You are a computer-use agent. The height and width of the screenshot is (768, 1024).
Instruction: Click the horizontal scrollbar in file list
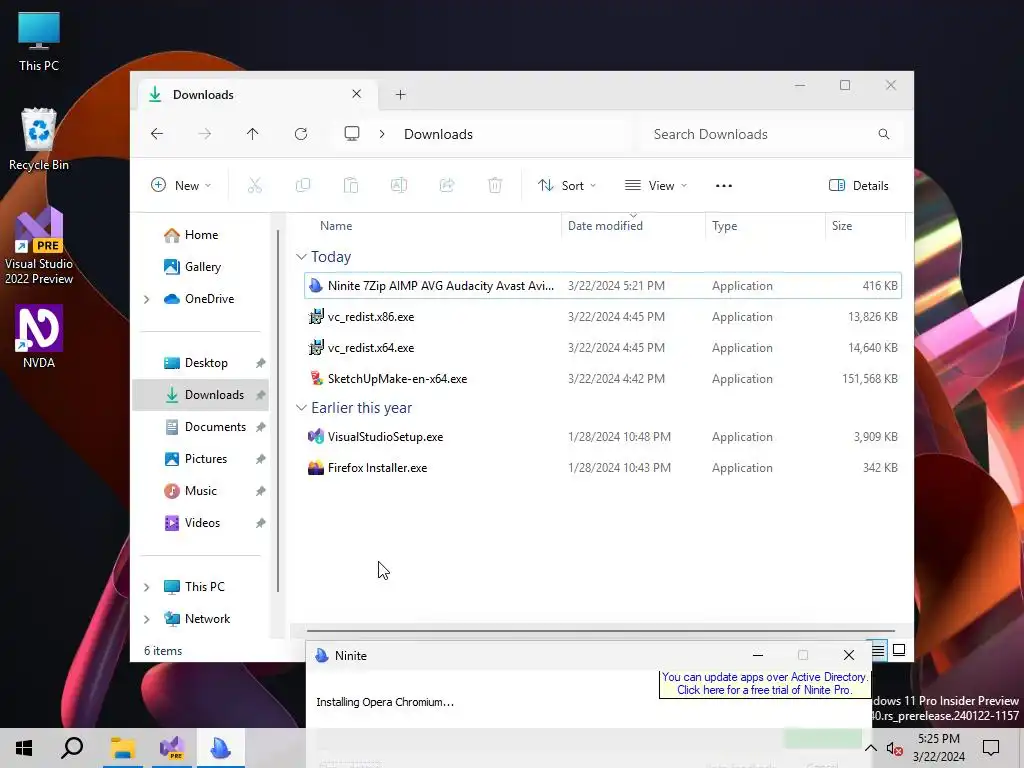(x=600, y=631)
